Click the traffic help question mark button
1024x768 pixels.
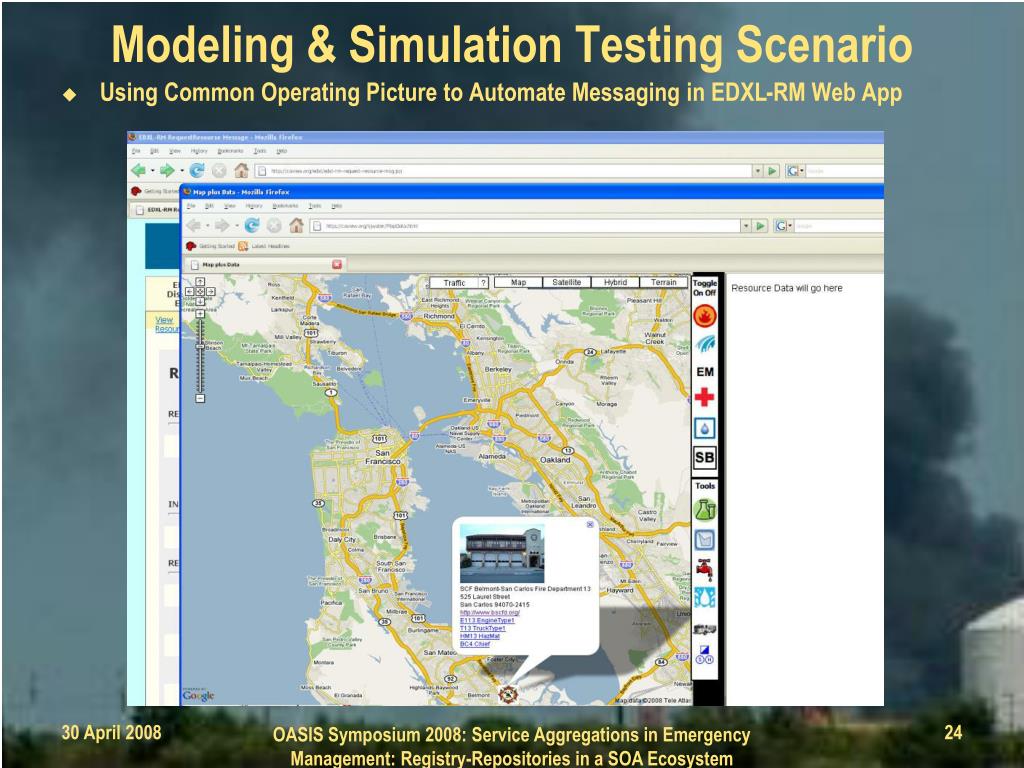click(483, 283)
